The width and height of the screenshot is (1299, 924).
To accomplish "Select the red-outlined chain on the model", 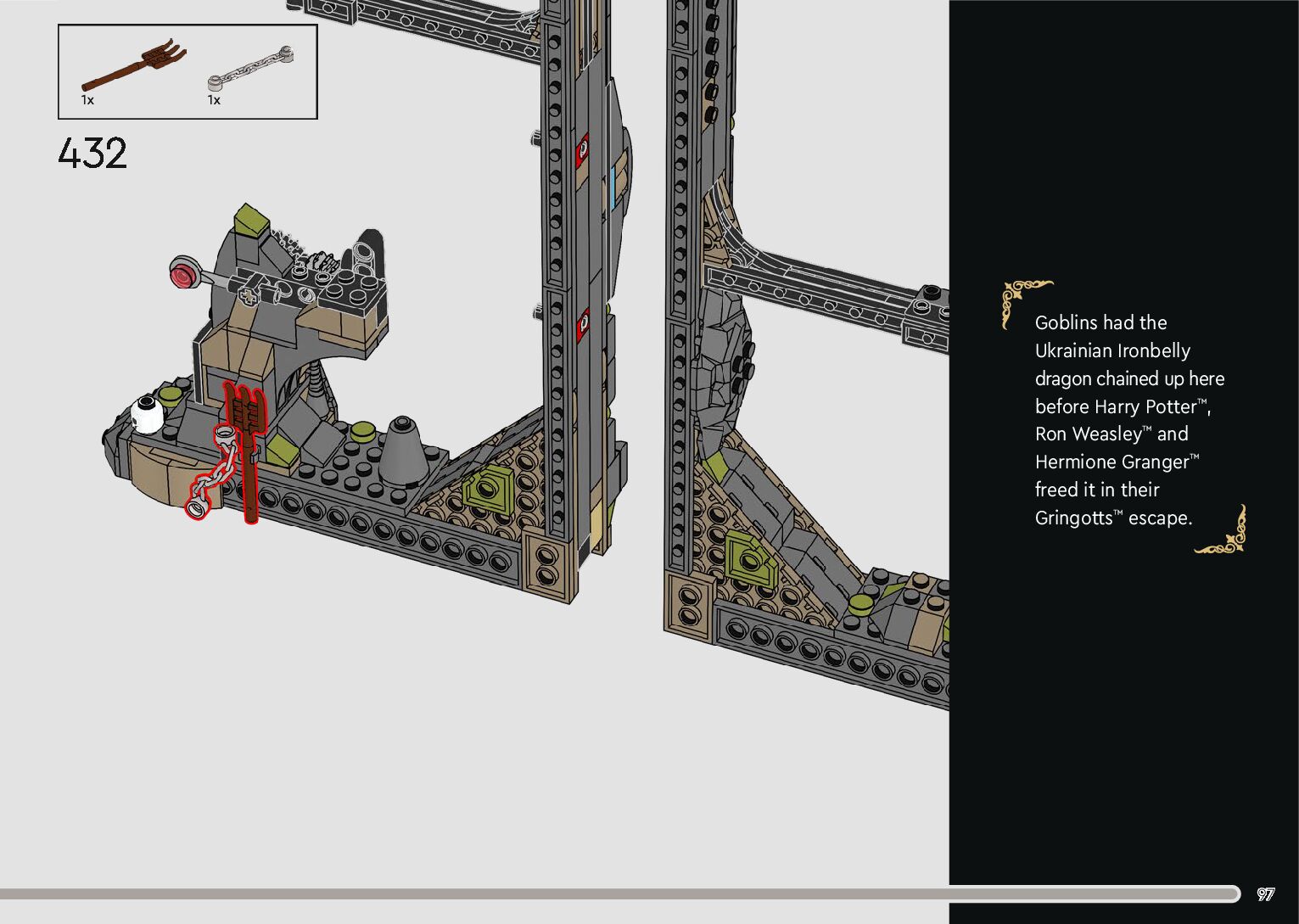I will [x=212, y=475].
